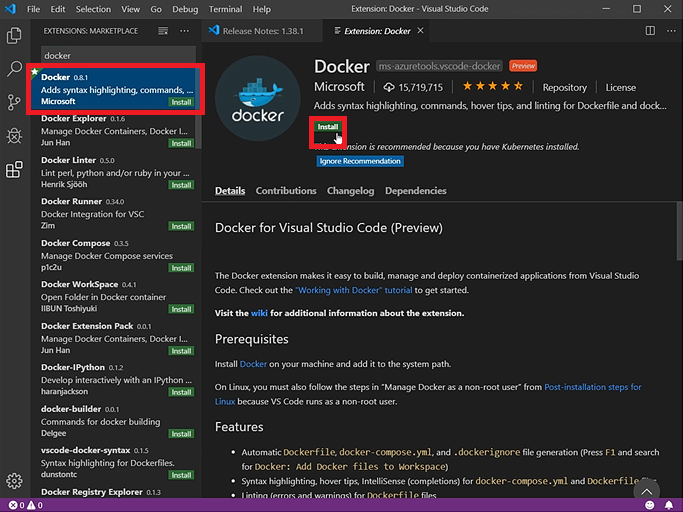
Task: Click the Microsoft publisher name
Action: 339,87
